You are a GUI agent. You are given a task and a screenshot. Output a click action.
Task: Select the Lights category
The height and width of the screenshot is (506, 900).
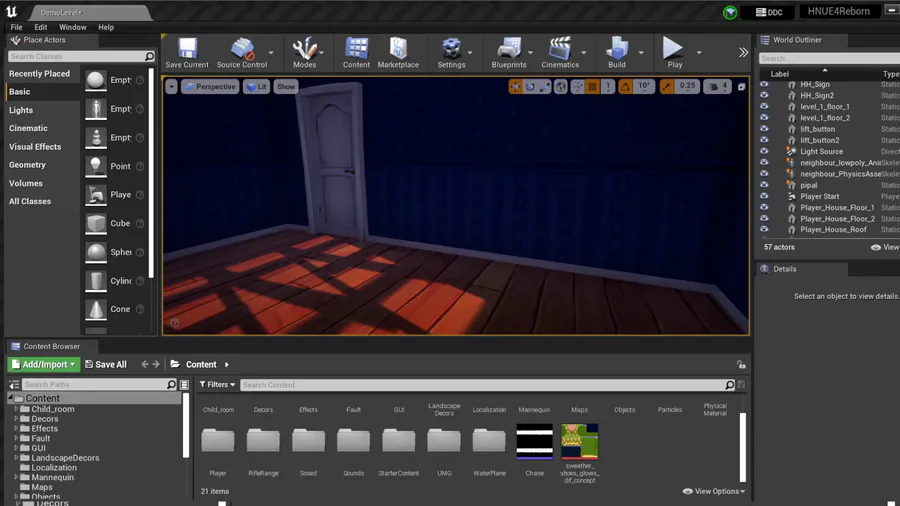tap(21, 110)
